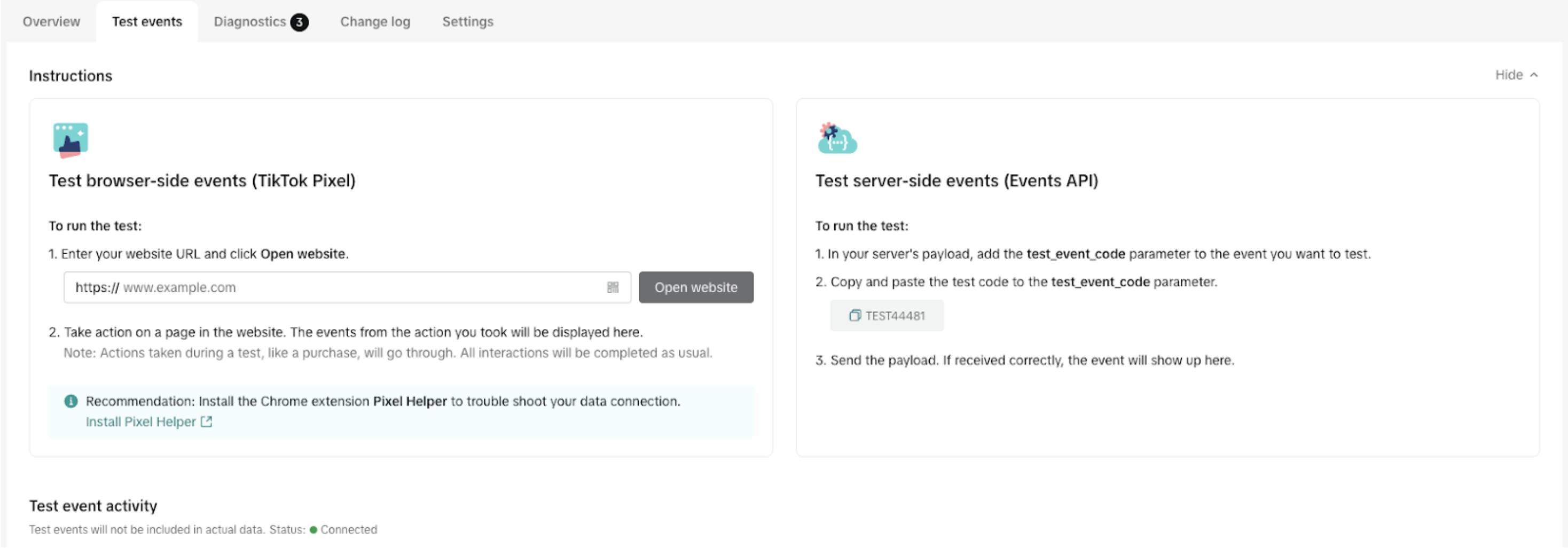Click the info icon in the recommendation banner
This screenshot has width=1568, height=548.
click(x=71, y=401)
